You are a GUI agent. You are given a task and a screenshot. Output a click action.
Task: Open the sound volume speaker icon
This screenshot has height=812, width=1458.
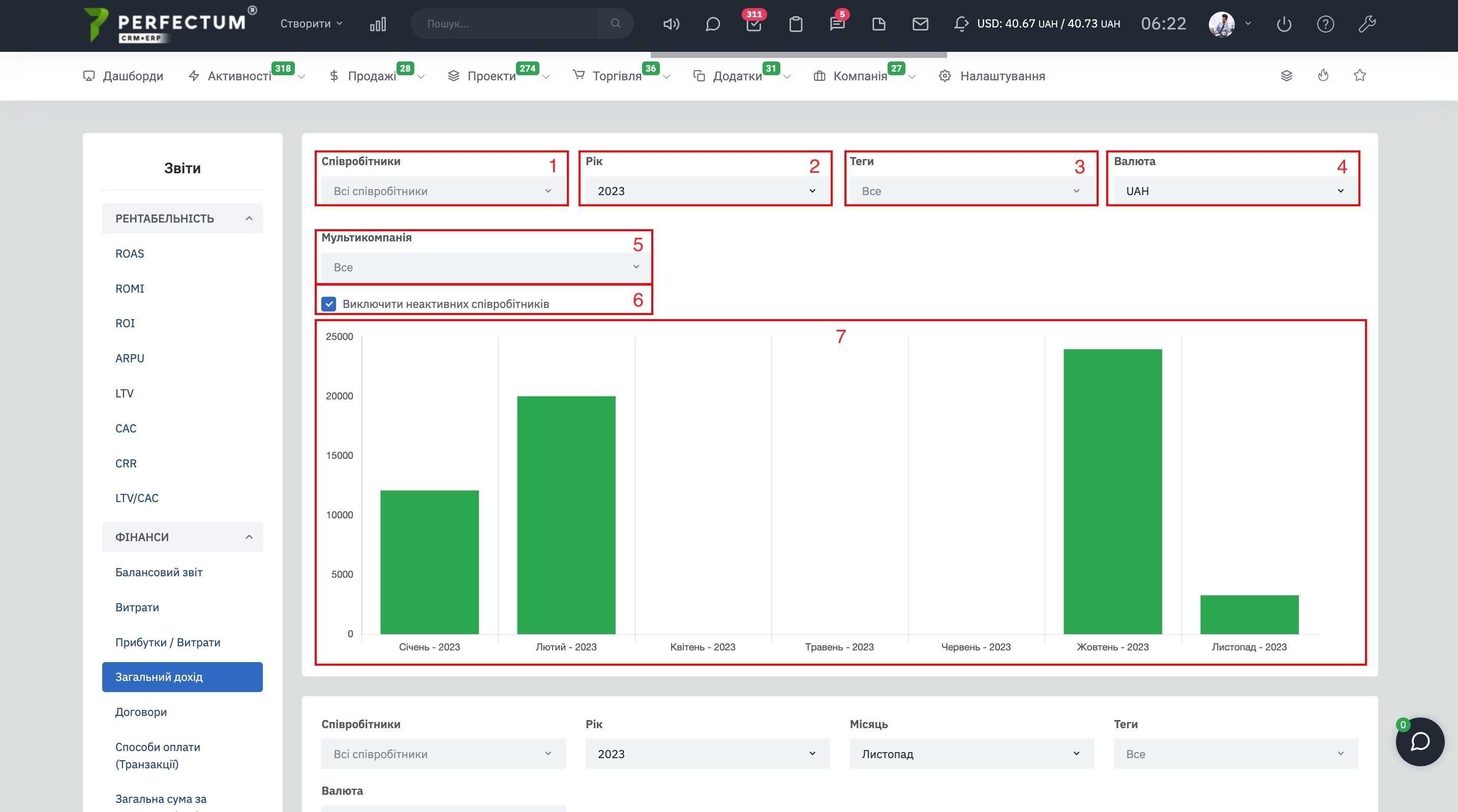pyautogui.click(x=671, y=24)
